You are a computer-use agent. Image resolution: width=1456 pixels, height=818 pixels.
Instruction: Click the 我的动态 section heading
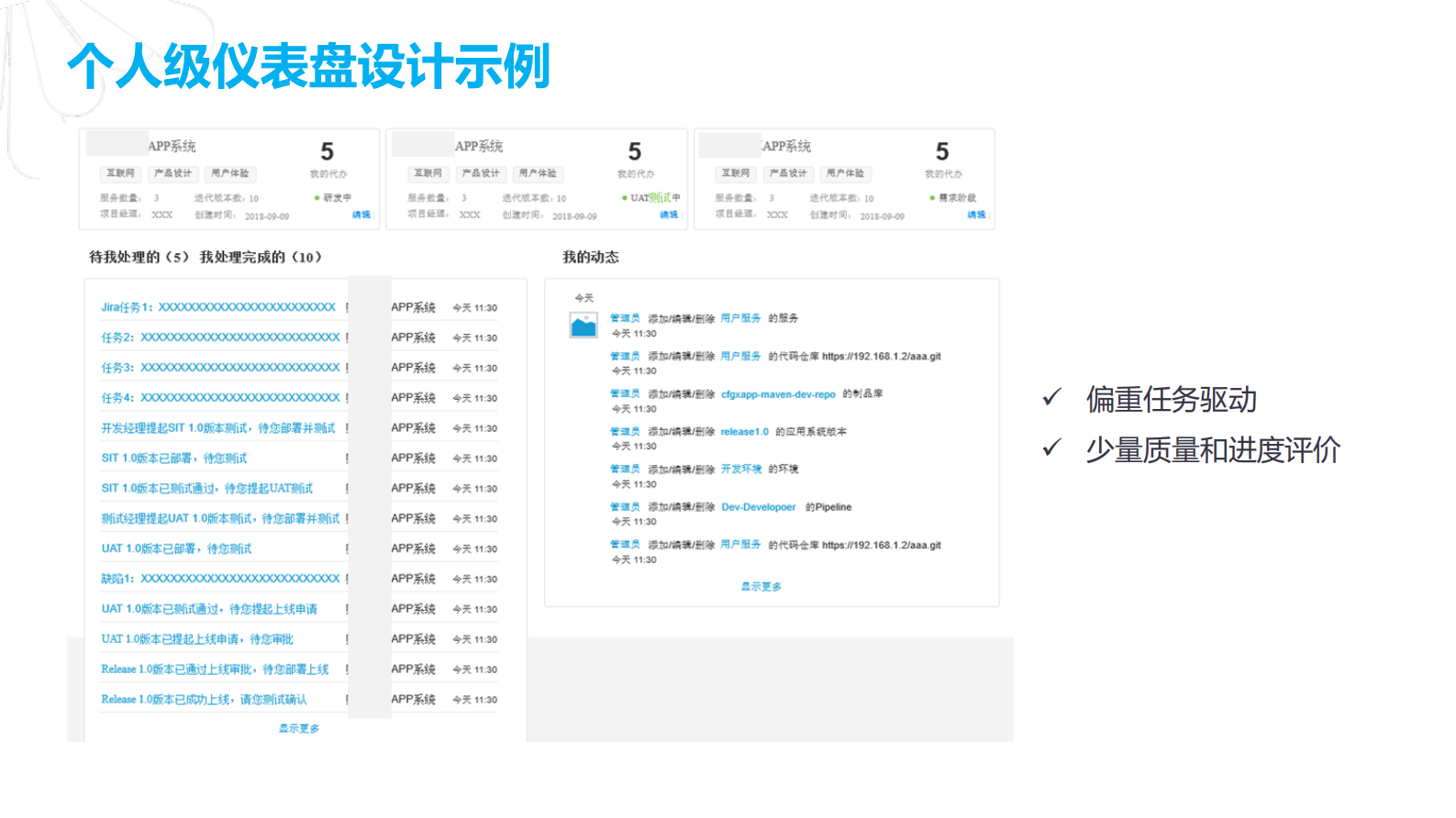tap(591, 257)
